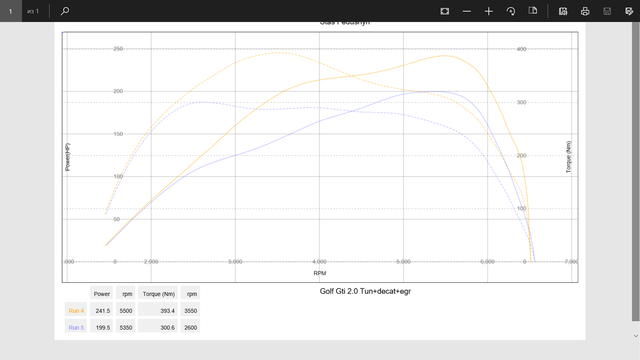Click the Run 4 power value 241.5
The height and width of the screenshot is (360, 640).
(102, 311)
